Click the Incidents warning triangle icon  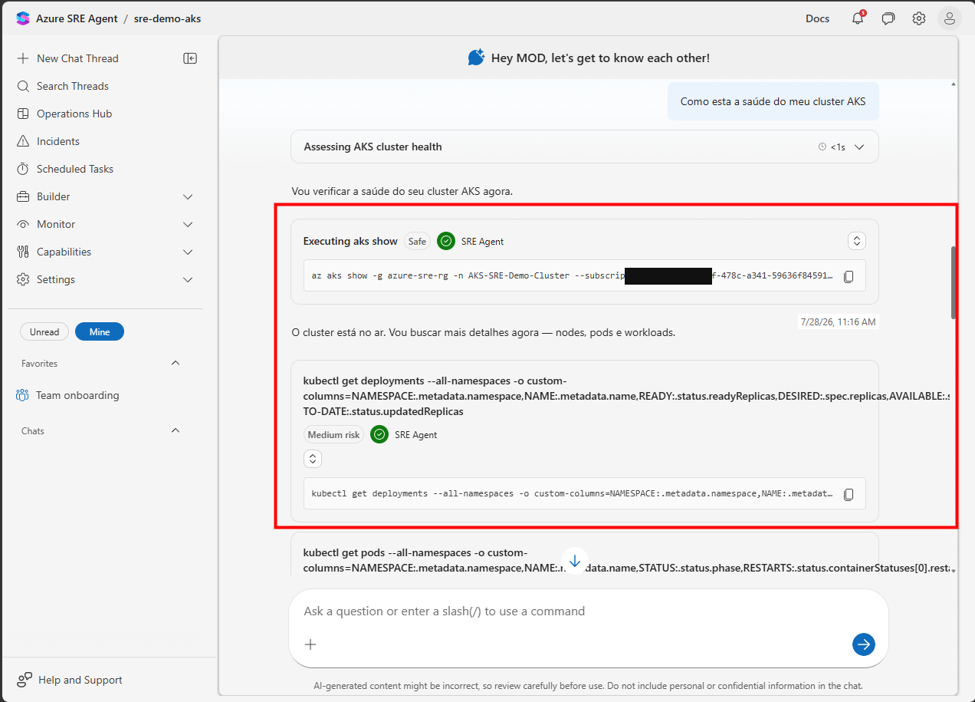(x=23, y=141)
